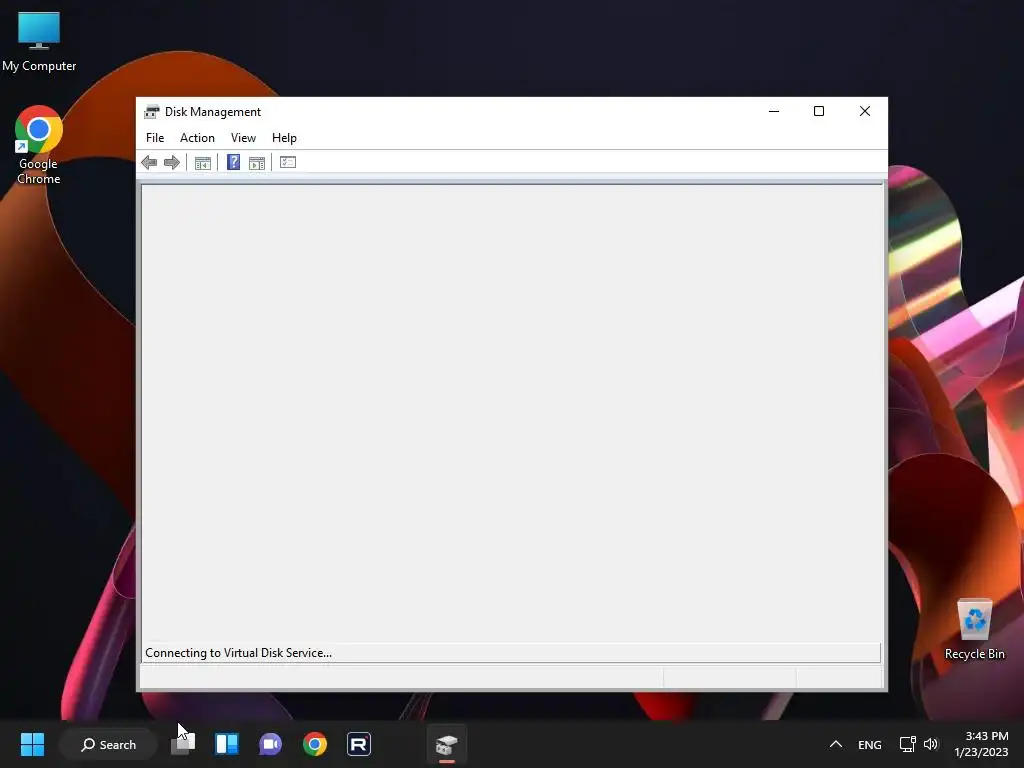
Task: Click the Connecting to Virtual Disk Service status text
Action: tap(238, 653)
